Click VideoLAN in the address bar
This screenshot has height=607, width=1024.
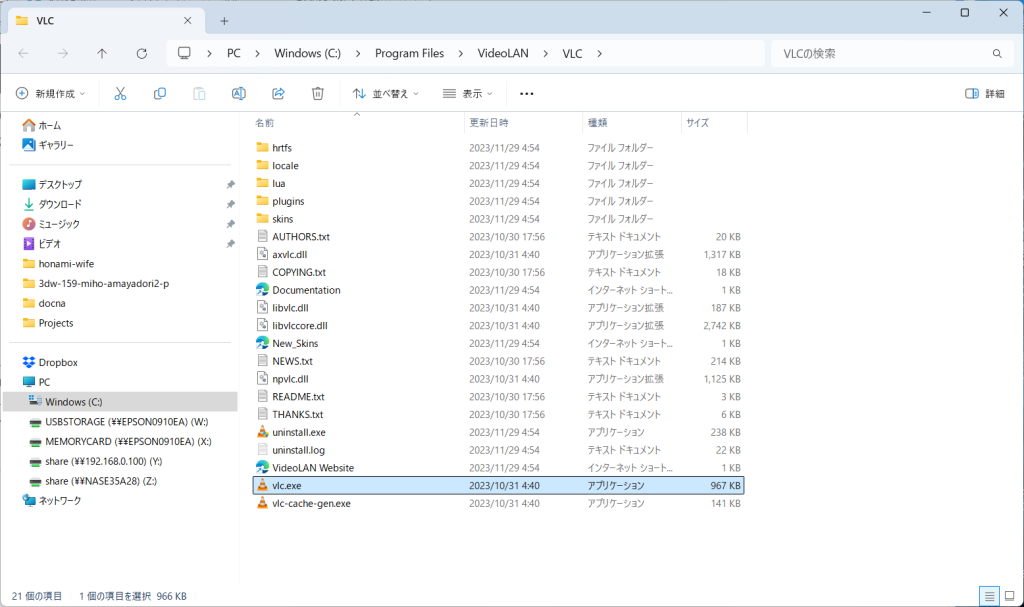click(503, 54)
